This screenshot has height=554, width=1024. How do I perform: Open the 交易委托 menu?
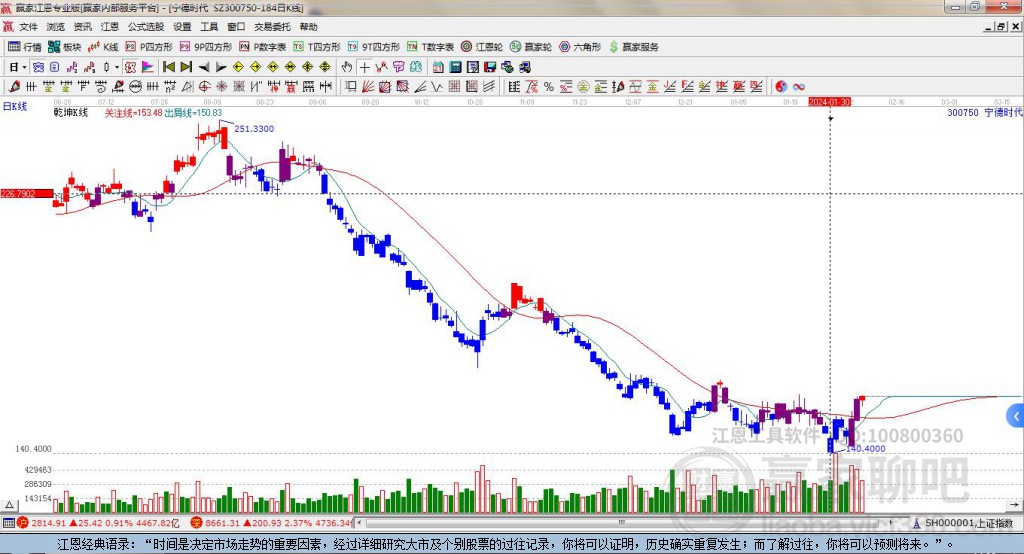coord(272,27)
